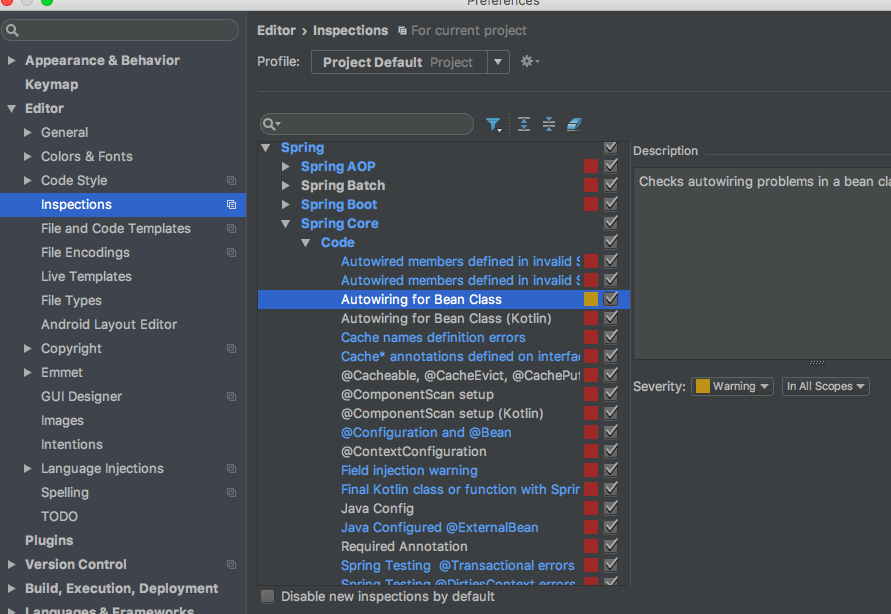This screenshot has width=891, height=614.
Task: Expand the Version Control settings section
Action: (x=11, y=565)
